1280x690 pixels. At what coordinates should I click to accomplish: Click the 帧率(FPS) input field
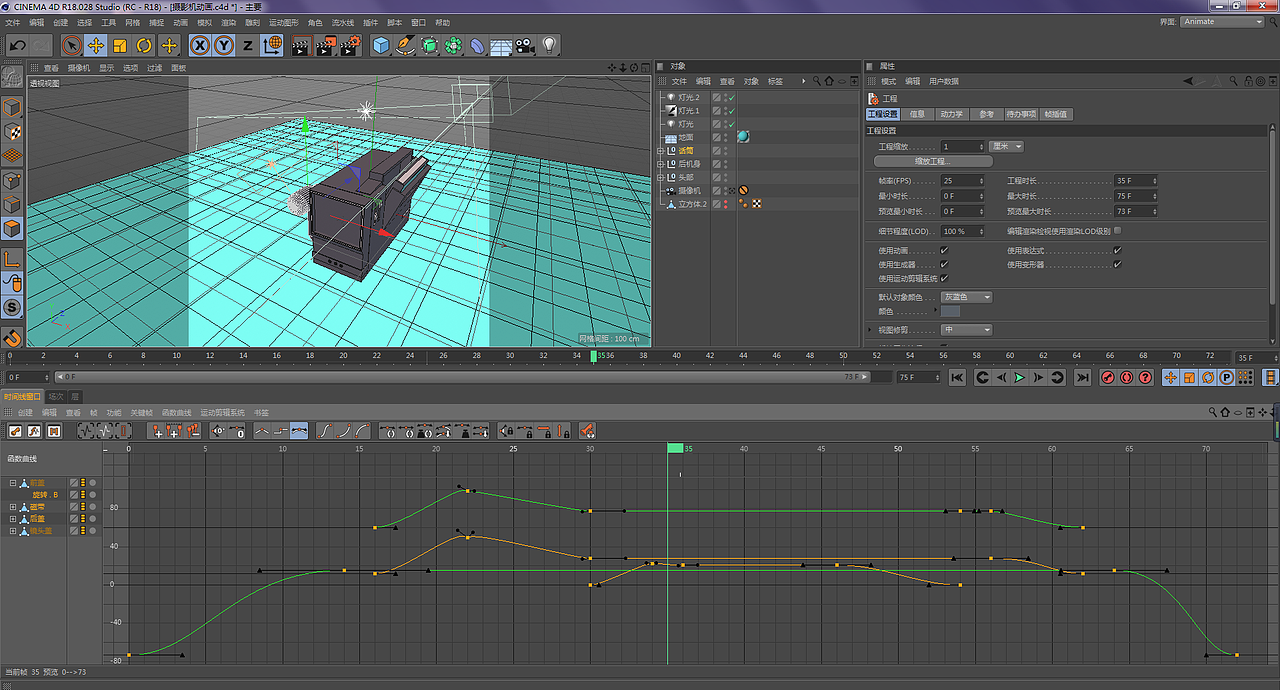963,181
